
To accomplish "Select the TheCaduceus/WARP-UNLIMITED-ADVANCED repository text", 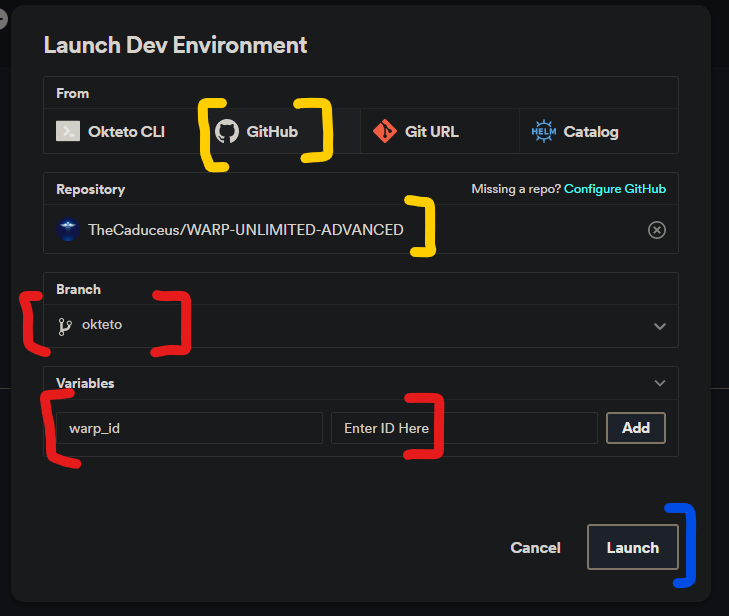I will 245,230.
